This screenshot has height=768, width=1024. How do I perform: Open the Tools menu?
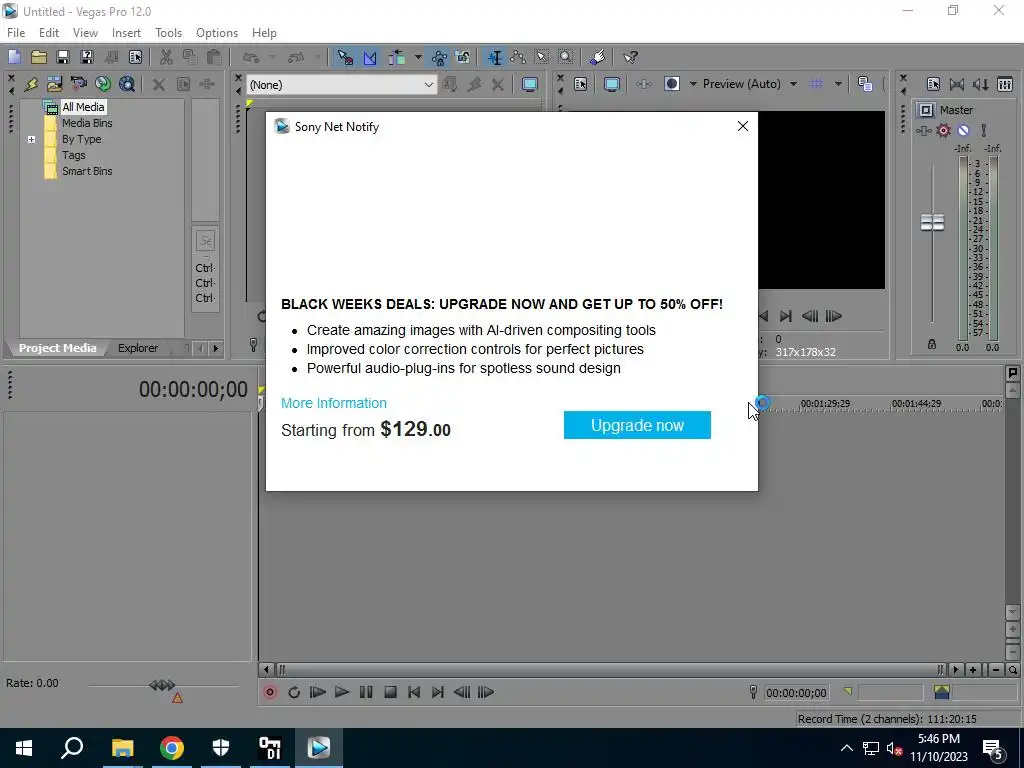168,33
